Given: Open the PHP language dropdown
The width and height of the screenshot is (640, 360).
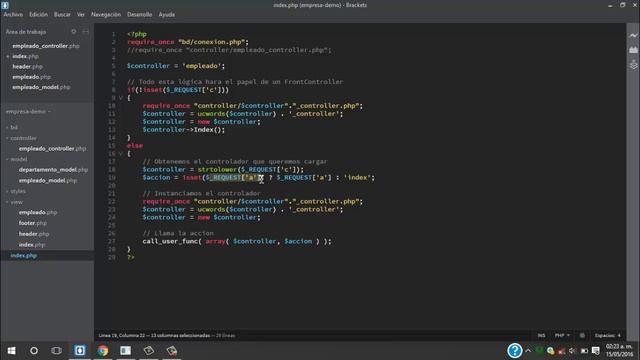Looking at the screenshot, I should (562, 336).
